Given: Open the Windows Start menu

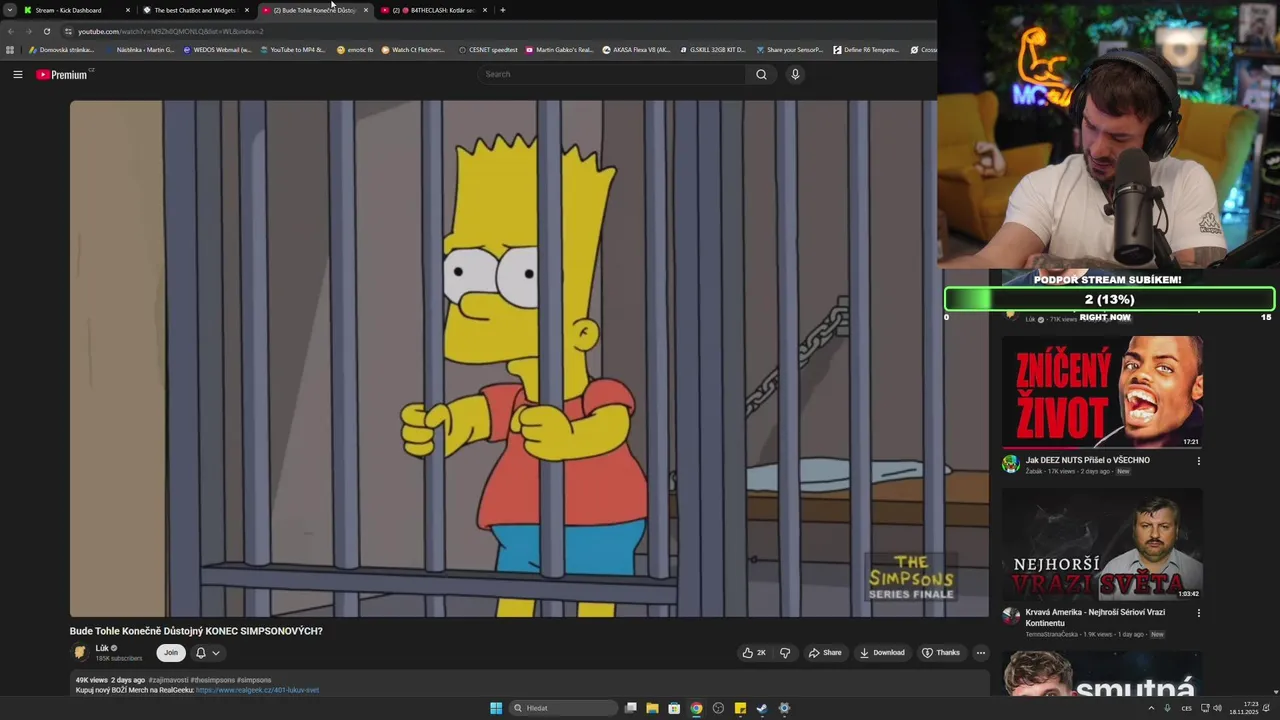Looking at the screenshot, I should click(x=496, y=708).
